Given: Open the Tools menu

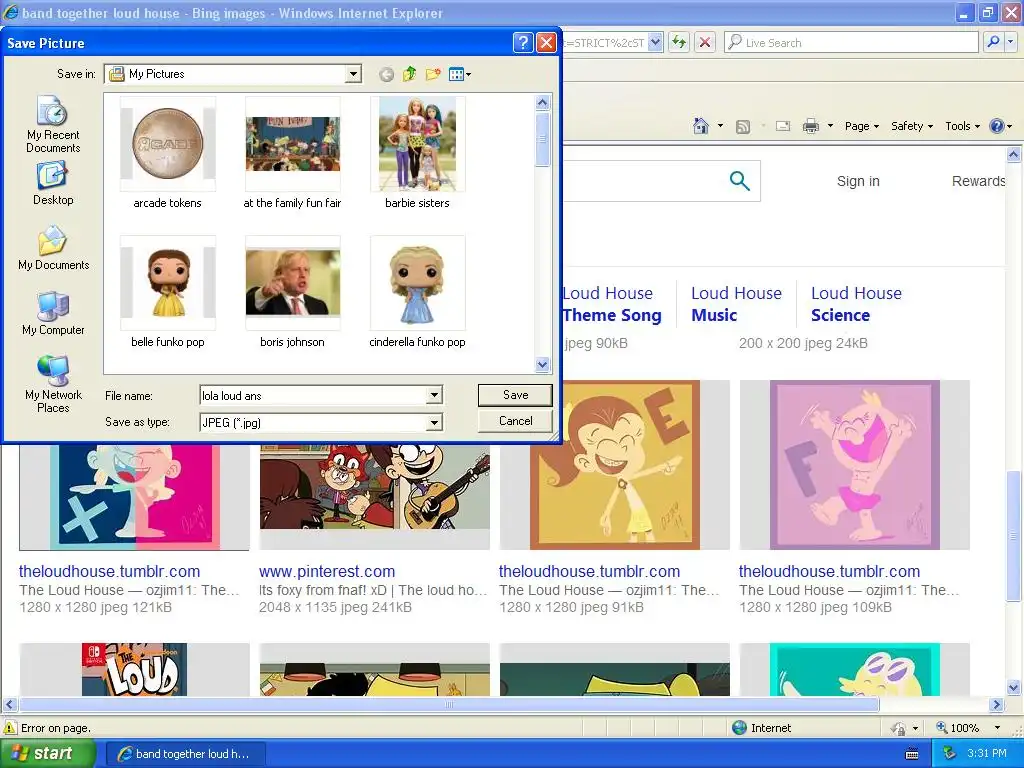Looking at the screenshot, I should point(963,126).
